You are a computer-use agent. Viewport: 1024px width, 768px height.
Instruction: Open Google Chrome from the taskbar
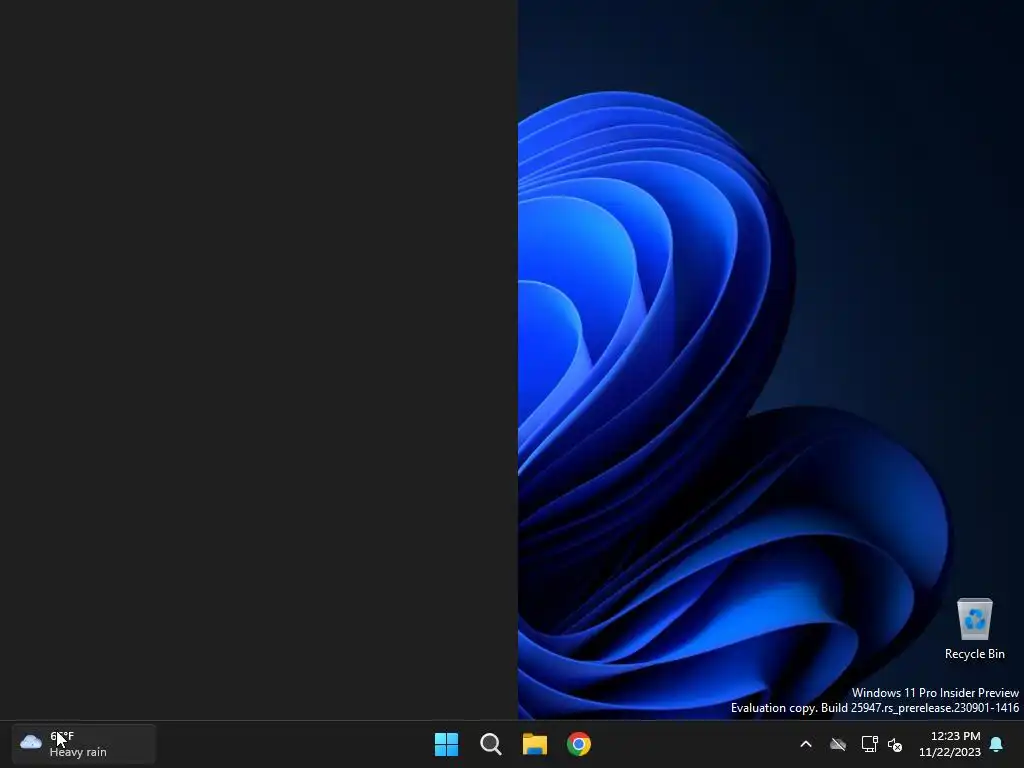click(x=579, y=744)
